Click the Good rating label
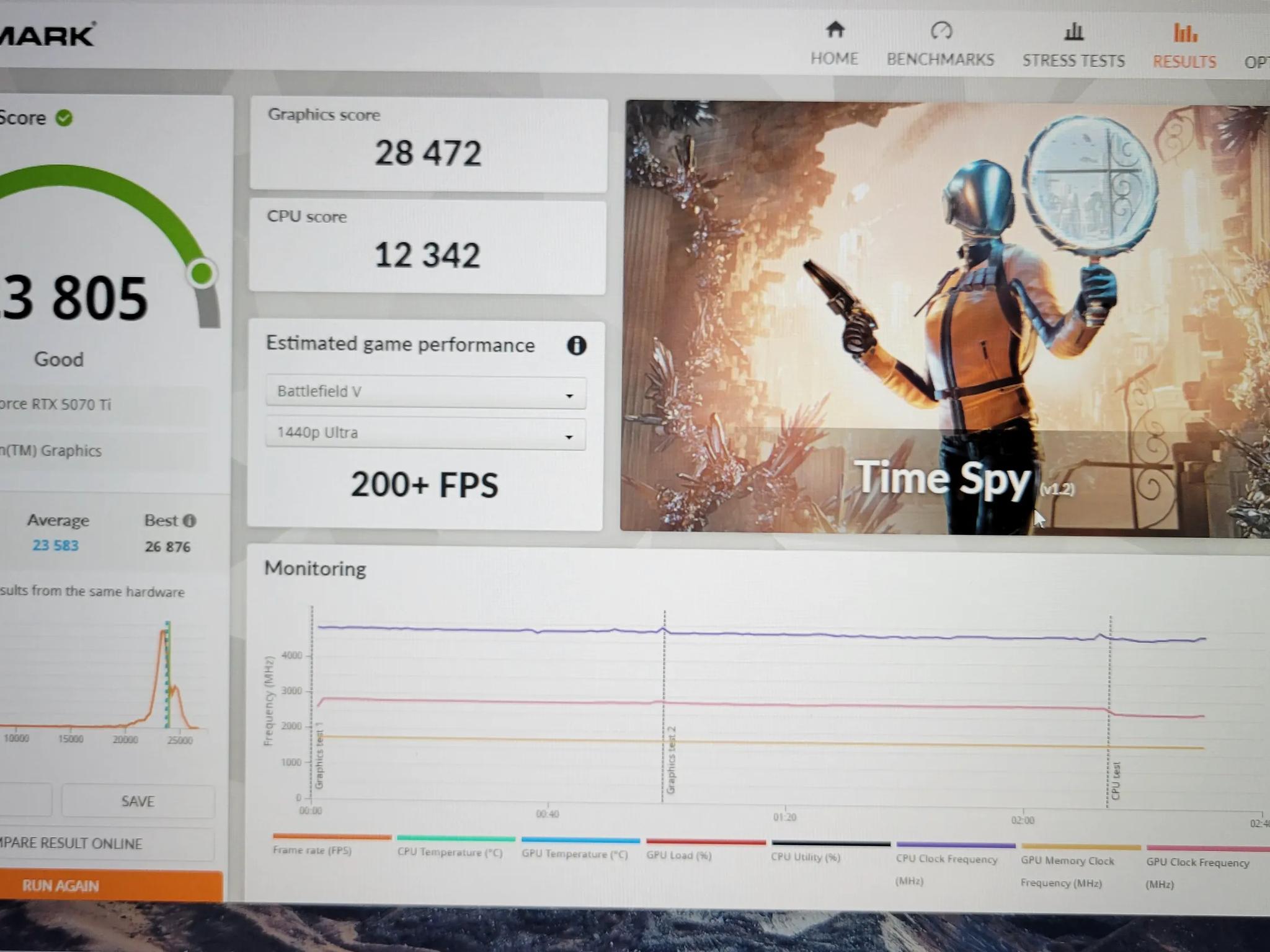The height and width of the screenshot is (952, 1270). click(58, 359)
